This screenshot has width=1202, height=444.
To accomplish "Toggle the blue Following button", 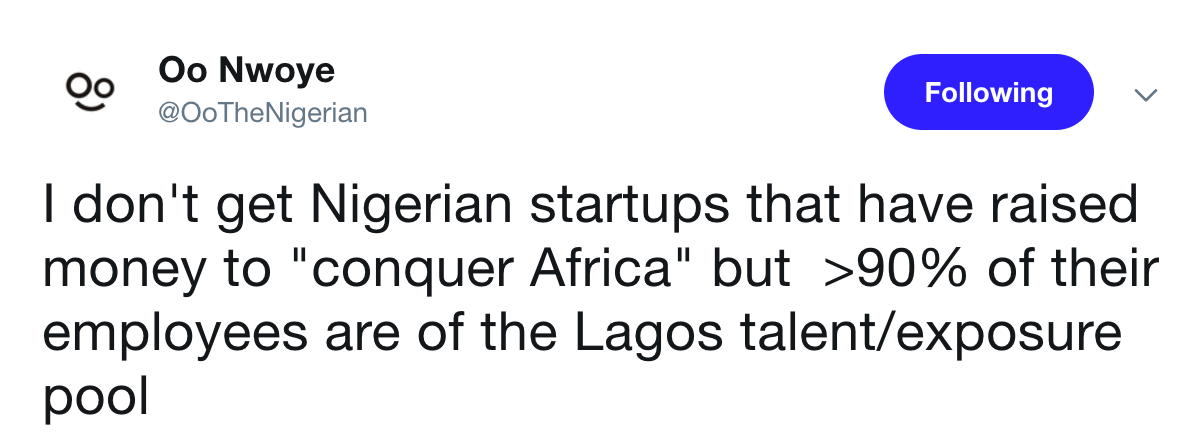I will tap(988, 93).
